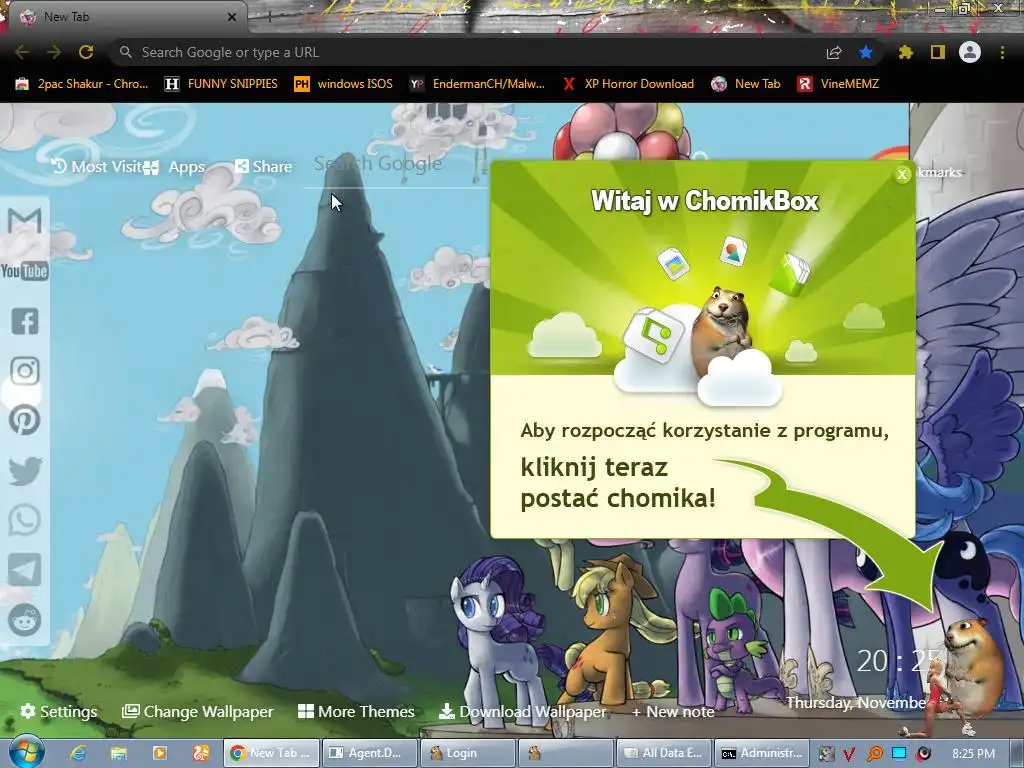The image size is (1024, 768).
Task: Open WhatsApp shortcut in sidebar
Action: click(x=25, y=520)
